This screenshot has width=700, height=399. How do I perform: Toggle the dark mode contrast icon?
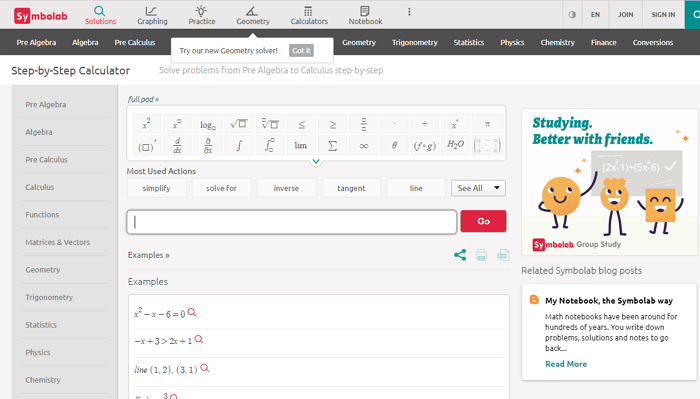click(572, 15)
